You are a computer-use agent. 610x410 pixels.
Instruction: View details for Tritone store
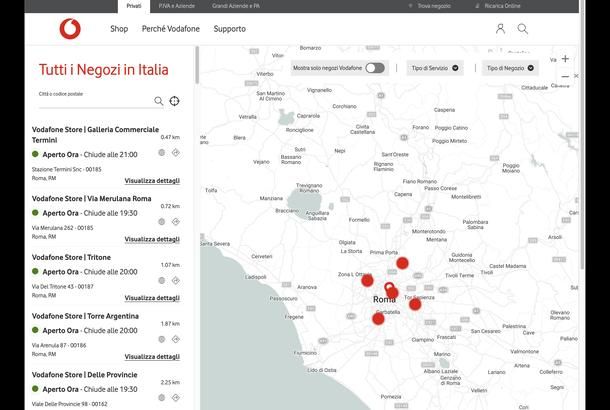click(x=152, y=298)
